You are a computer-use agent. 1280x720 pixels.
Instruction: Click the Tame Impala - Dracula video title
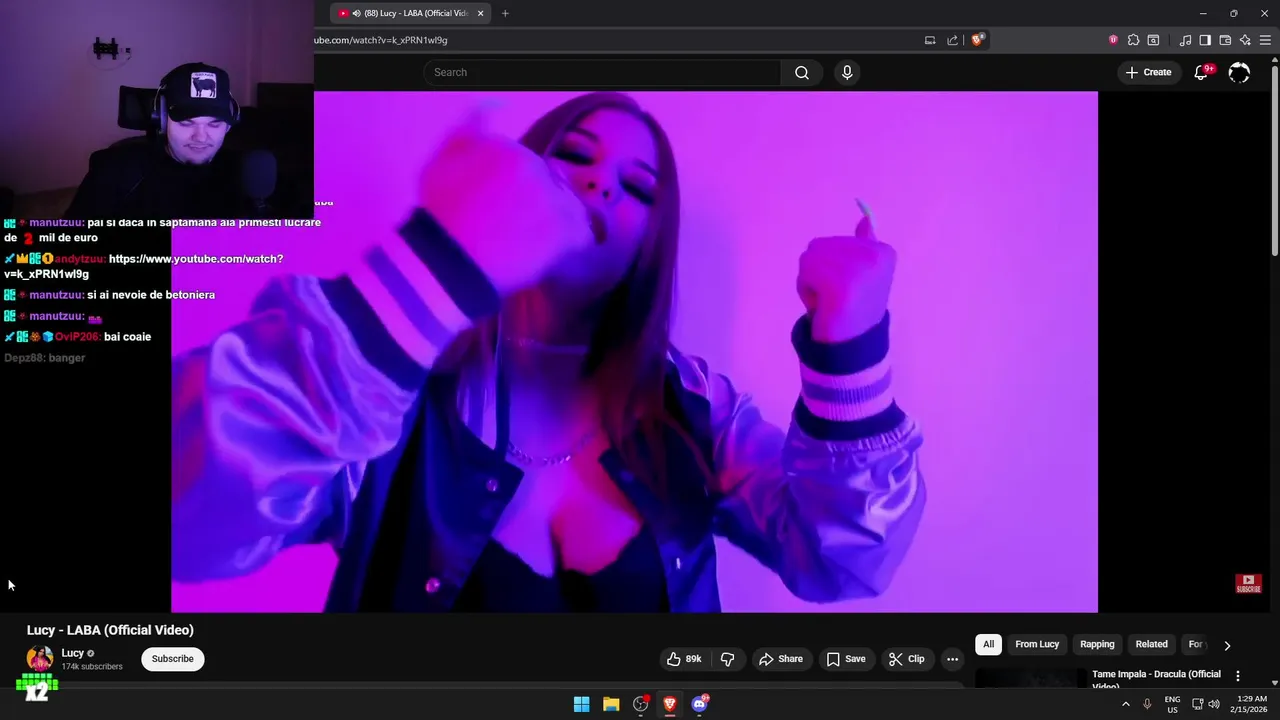coord(1156,679)
